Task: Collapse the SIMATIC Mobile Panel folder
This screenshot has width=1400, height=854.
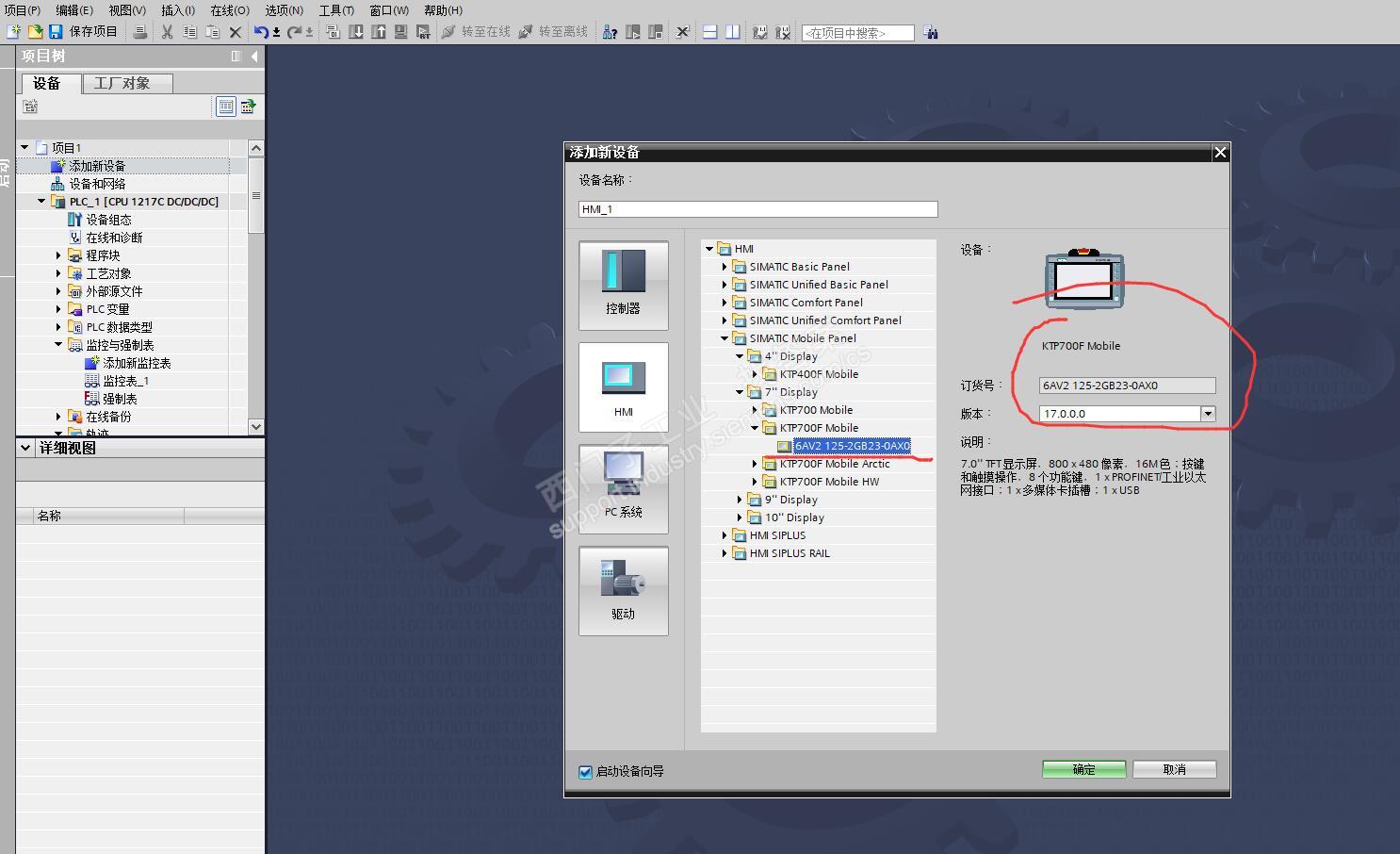Action: (x=724, y=338)
